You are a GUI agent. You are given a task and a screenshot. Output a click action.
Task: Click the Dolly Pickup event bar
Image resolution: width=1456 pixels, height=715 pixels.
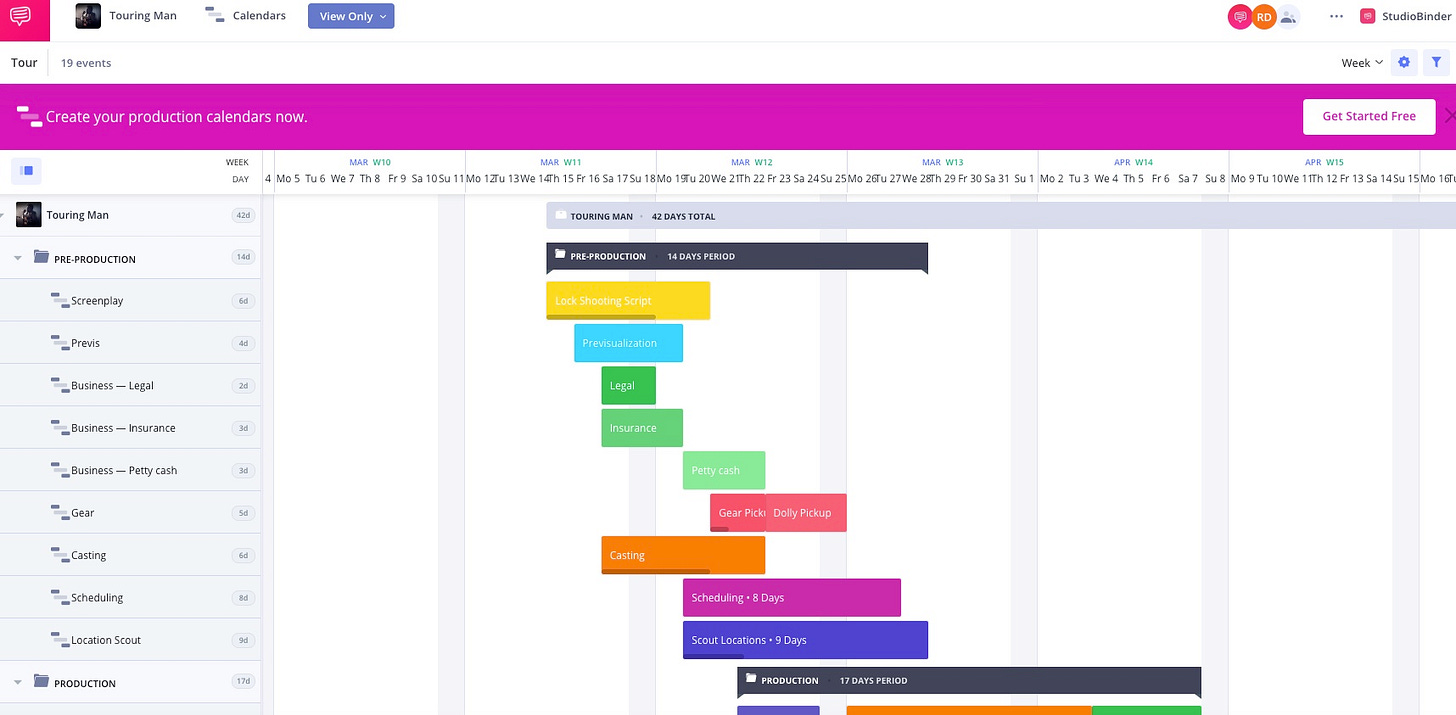(x=806, y=513)
